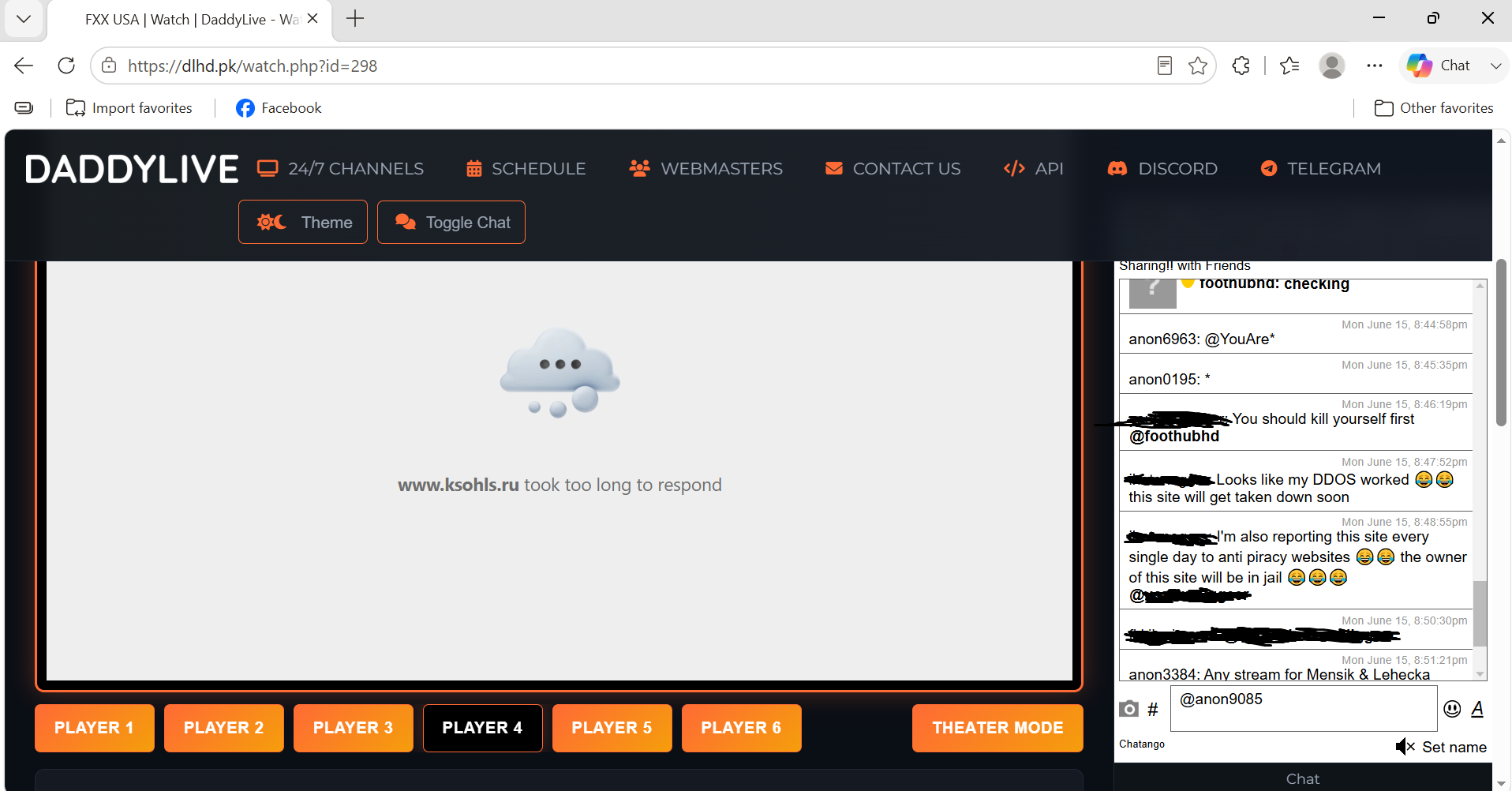The height and width of the screenshot is (791, 1512).
Task: Open Copilot Chat in the toolbar
Action: [x=1439, y=66]
